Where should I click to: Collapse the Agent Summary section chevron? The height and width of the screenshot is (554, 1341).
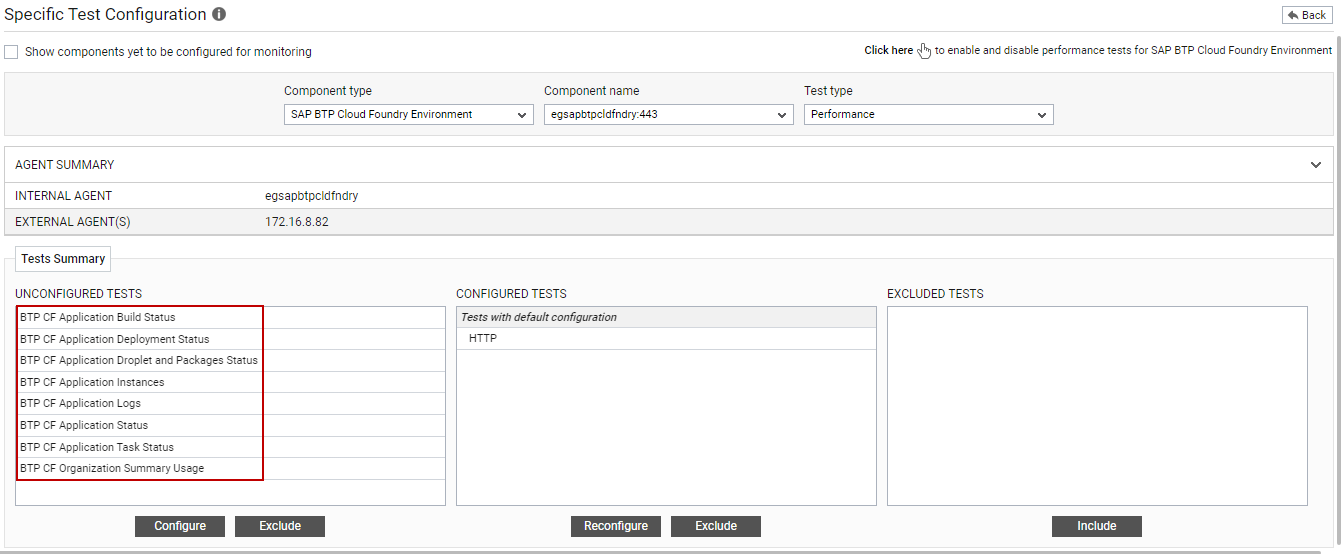[x=1316, y=165]
